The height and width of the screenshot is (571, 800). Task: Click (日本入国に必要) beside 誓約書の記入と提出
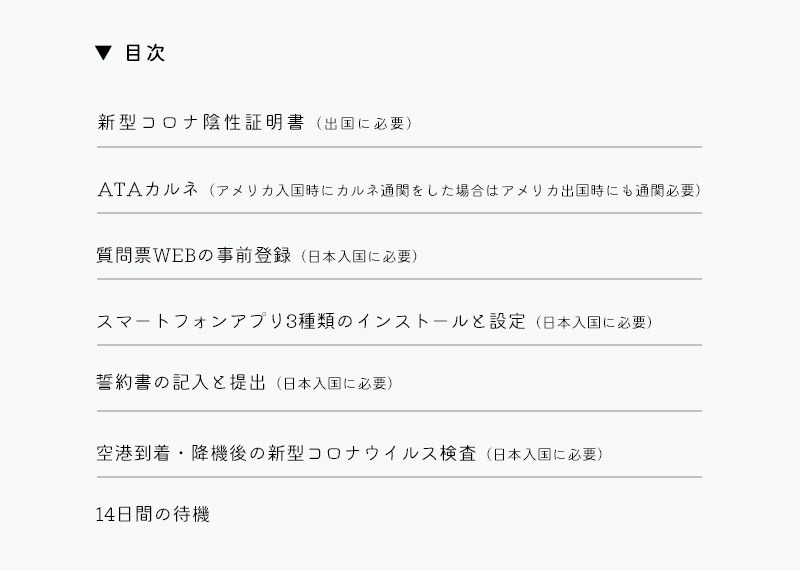[334, 383]
